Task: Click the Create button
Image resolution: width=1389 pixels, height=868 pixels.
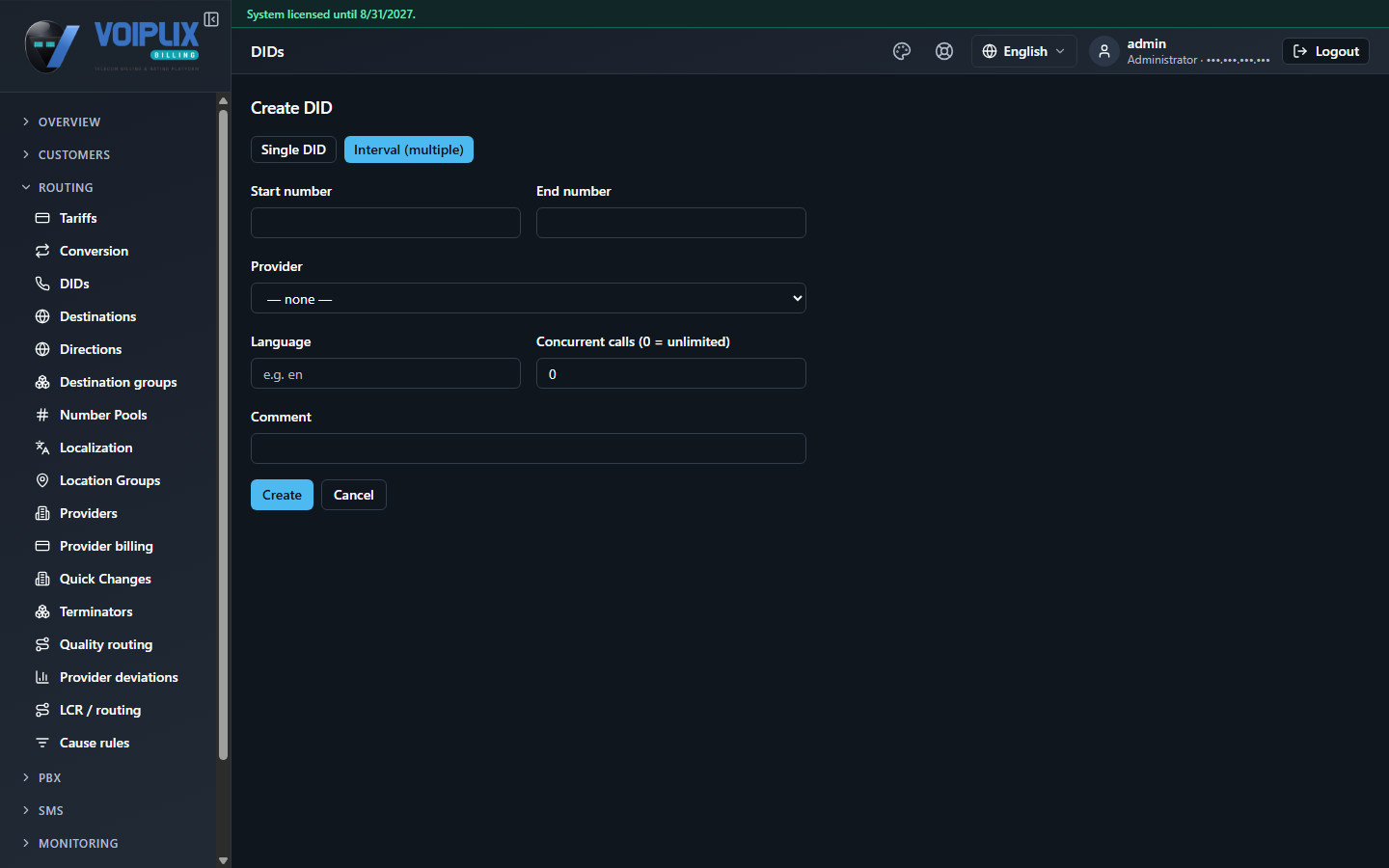Action: tap(282, 495)
